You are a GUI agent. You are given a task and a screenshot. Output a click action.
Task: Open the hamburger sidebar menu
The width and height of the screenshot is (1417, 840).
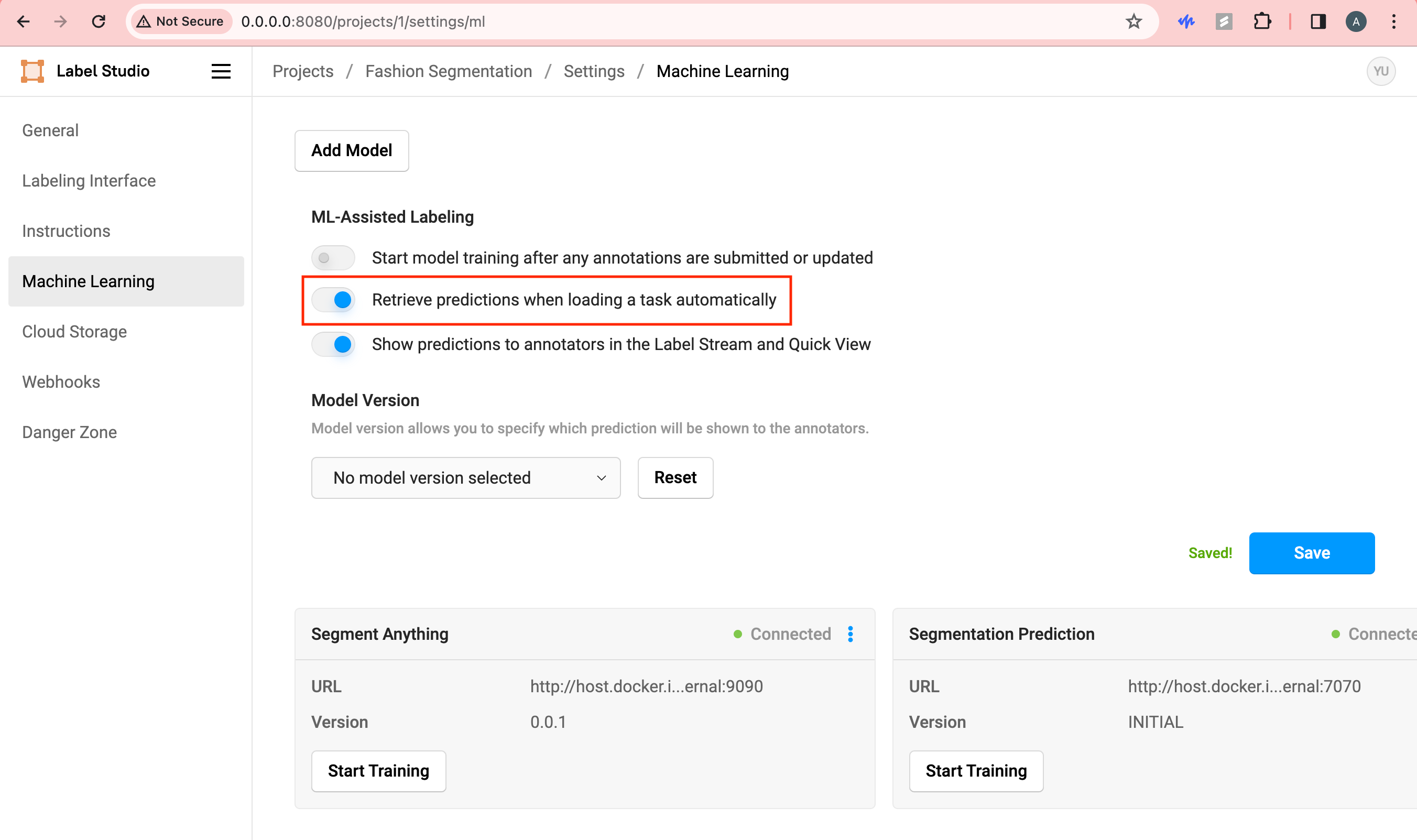(221, 71)
